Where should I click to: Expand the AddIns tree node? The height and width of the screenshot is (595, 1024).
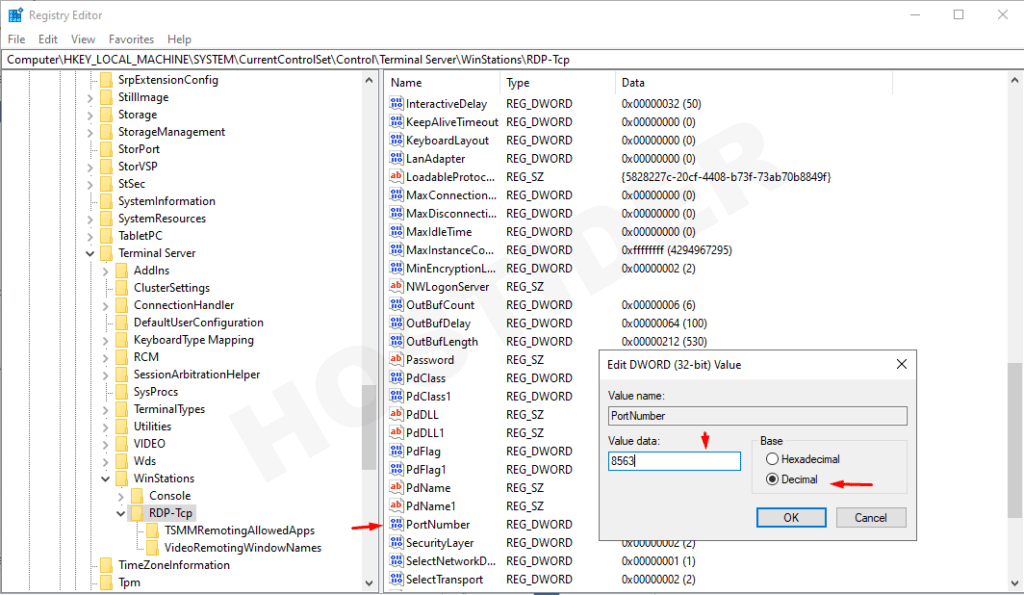106,271
